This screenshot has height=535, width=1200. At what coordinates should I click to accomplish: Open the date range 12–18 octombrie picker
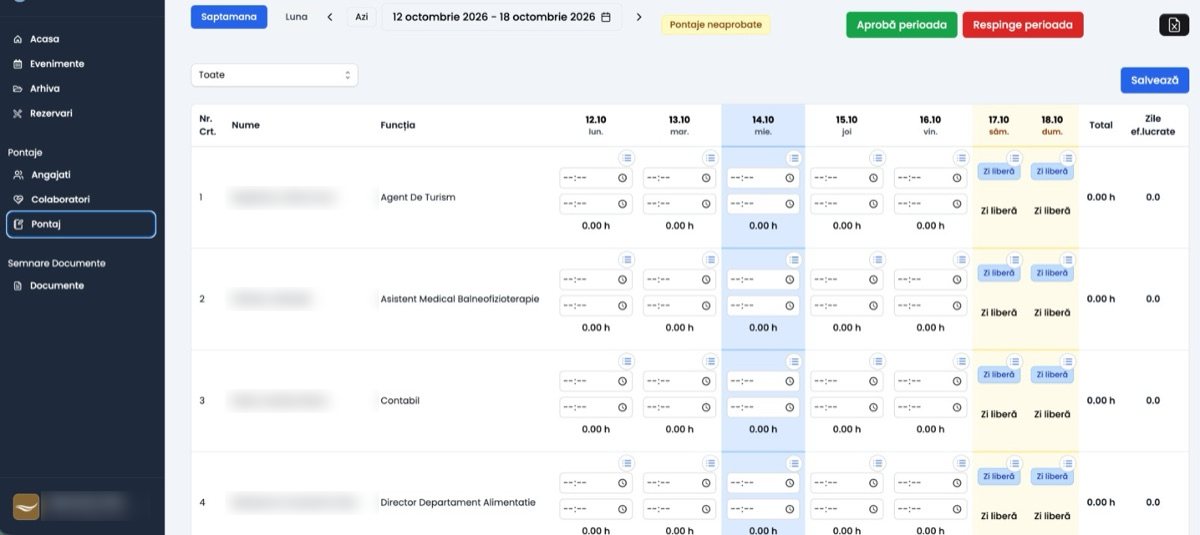tap(501, 17)
